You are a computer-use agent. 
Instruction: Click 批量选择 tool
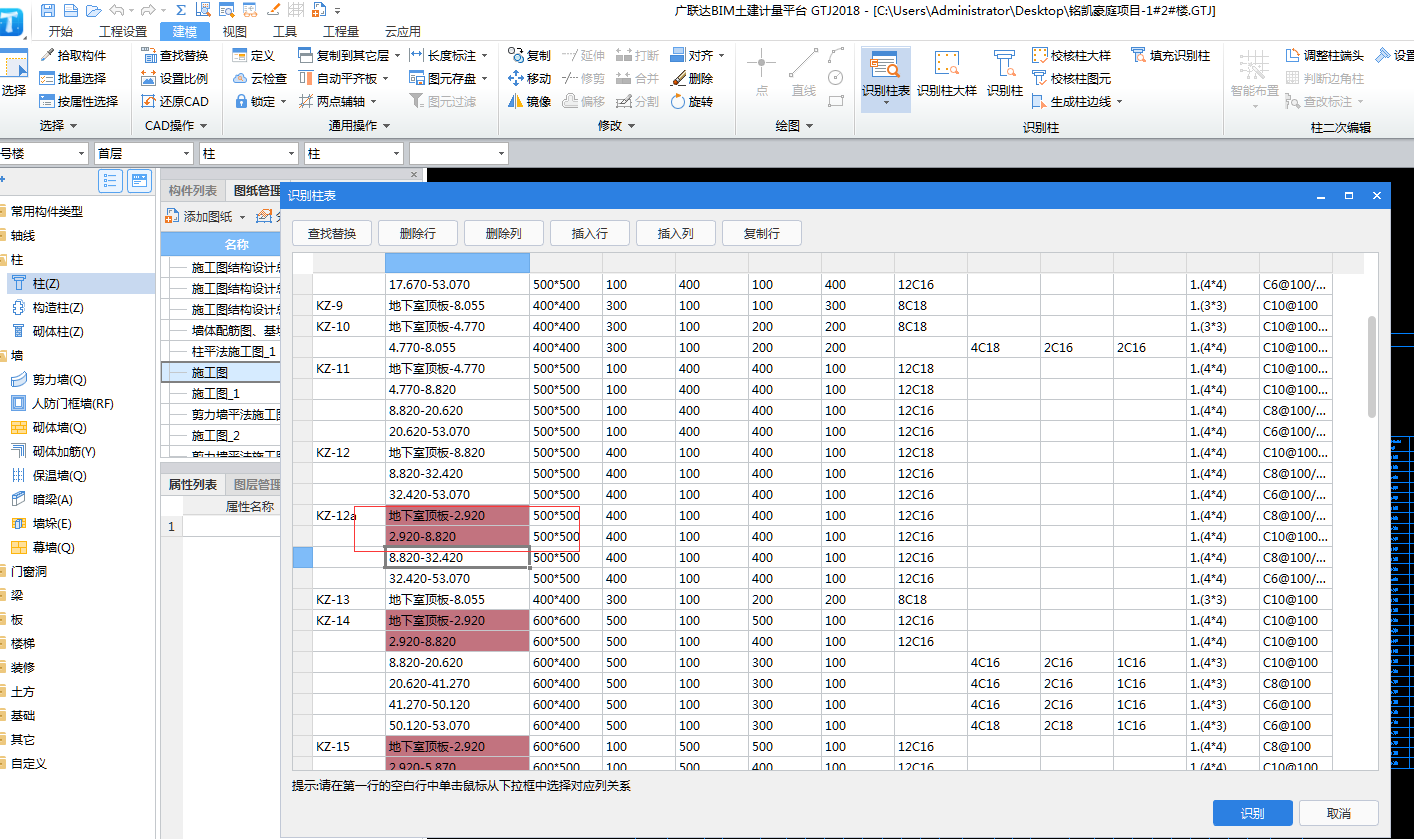(x=73, y=79)
